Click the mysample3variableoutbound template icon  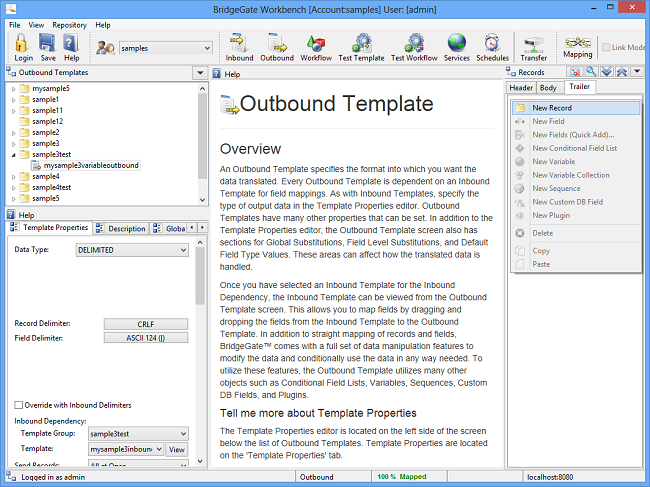pyautogui.click(x=36, y=165)
